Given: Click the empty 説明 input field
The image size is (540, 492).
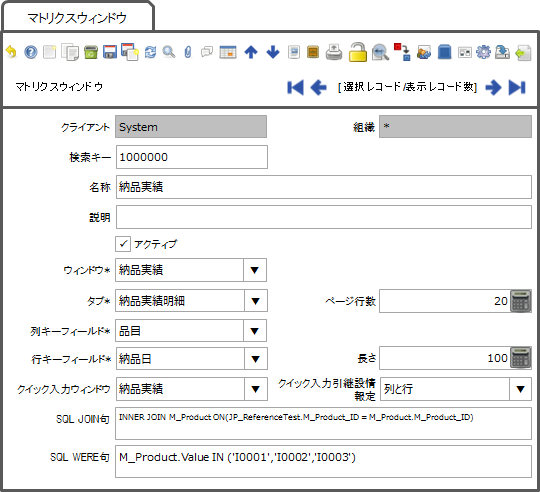Looking at the screenshot, I should click(324, 217).
